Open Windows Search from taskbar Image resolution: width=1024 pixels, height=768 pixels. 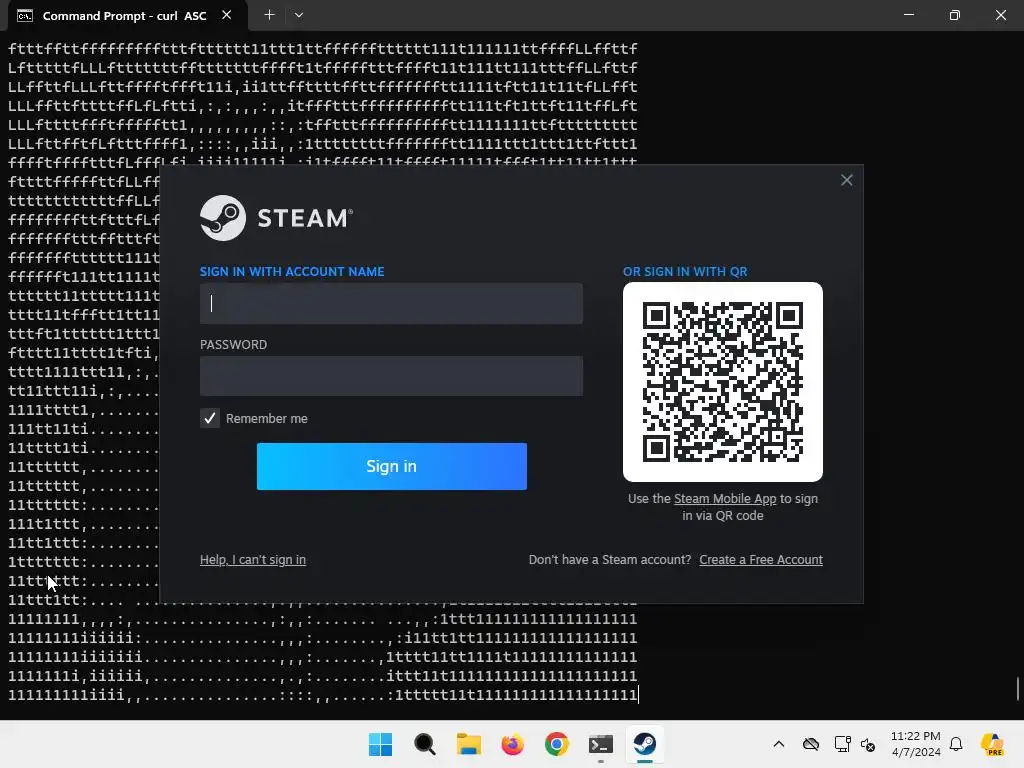(x=424, y=744)
